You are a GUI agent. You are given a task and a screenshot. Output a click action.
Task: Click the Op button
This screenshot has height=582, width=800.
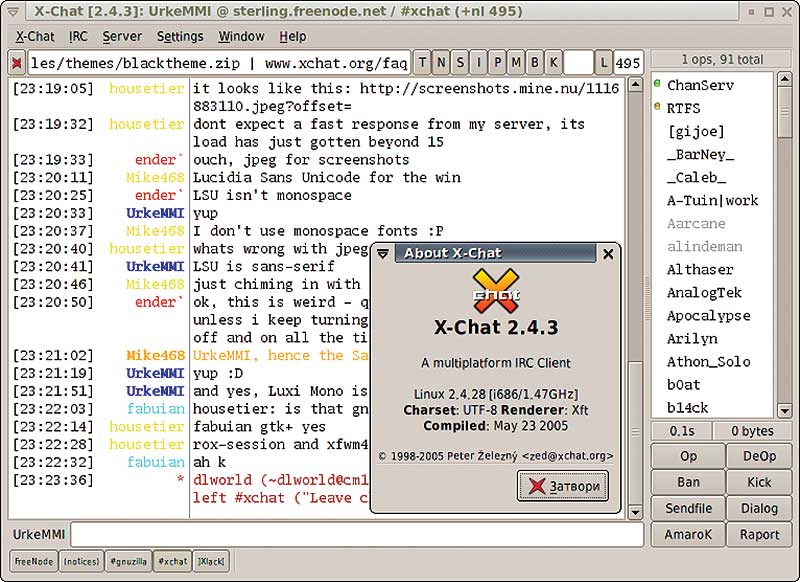click(x=688, y=456)
